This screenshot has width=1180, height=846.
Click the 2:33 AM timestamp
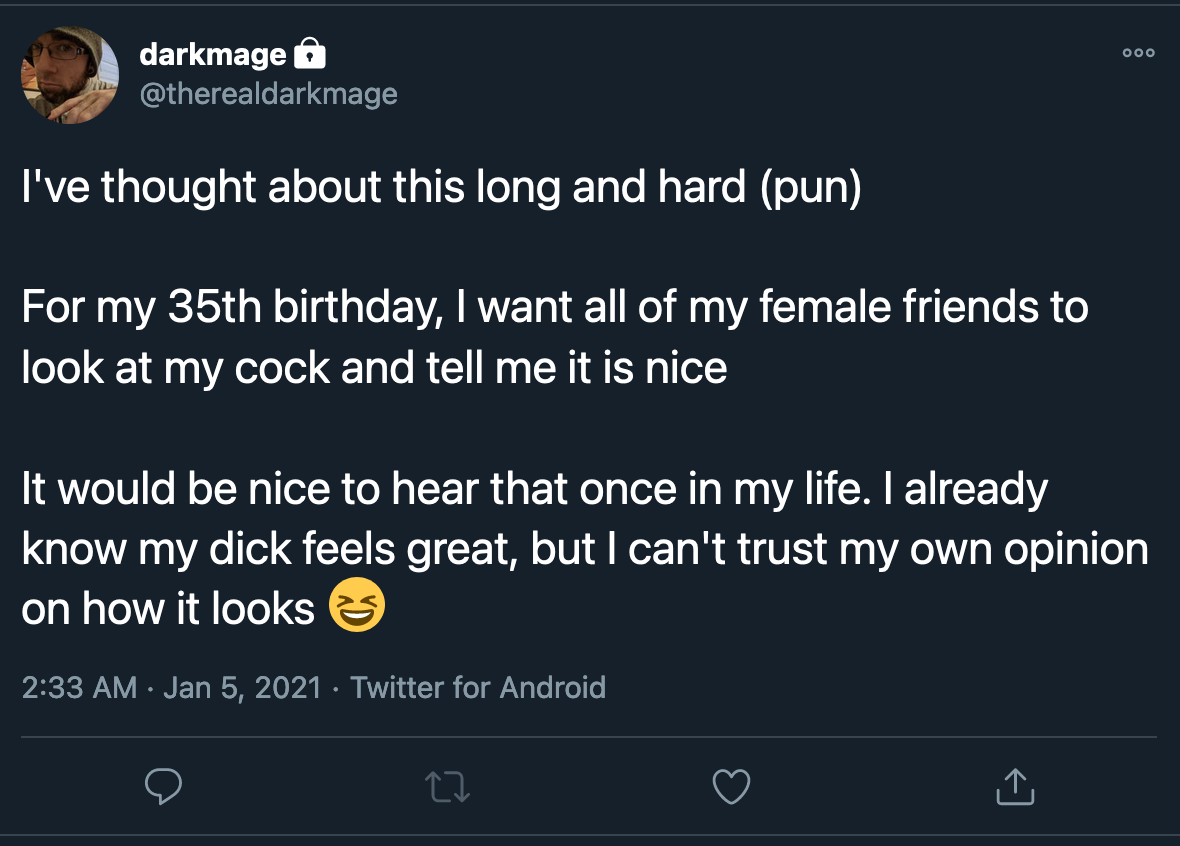tap(79, 687)
